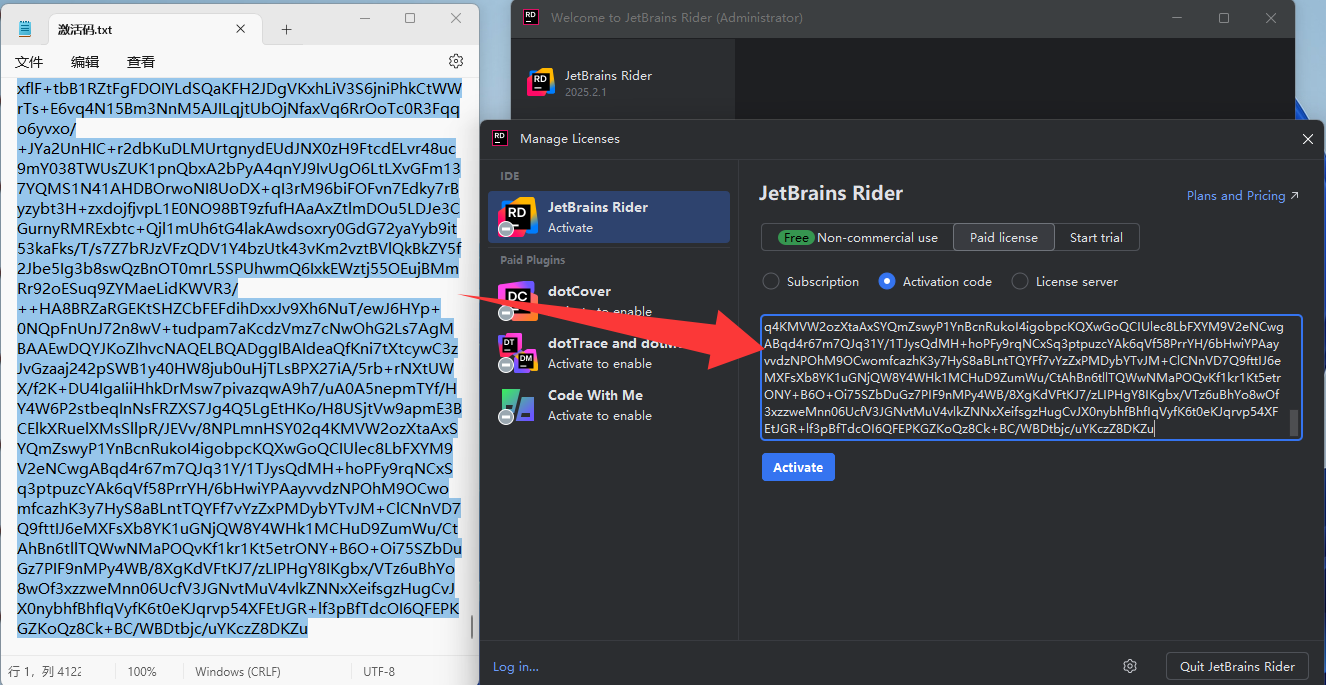Select dotTrace and dotMemory plugin entry
Viewport: 1326px width, 685px height.
pyautogui.click(x=609, y=353)
